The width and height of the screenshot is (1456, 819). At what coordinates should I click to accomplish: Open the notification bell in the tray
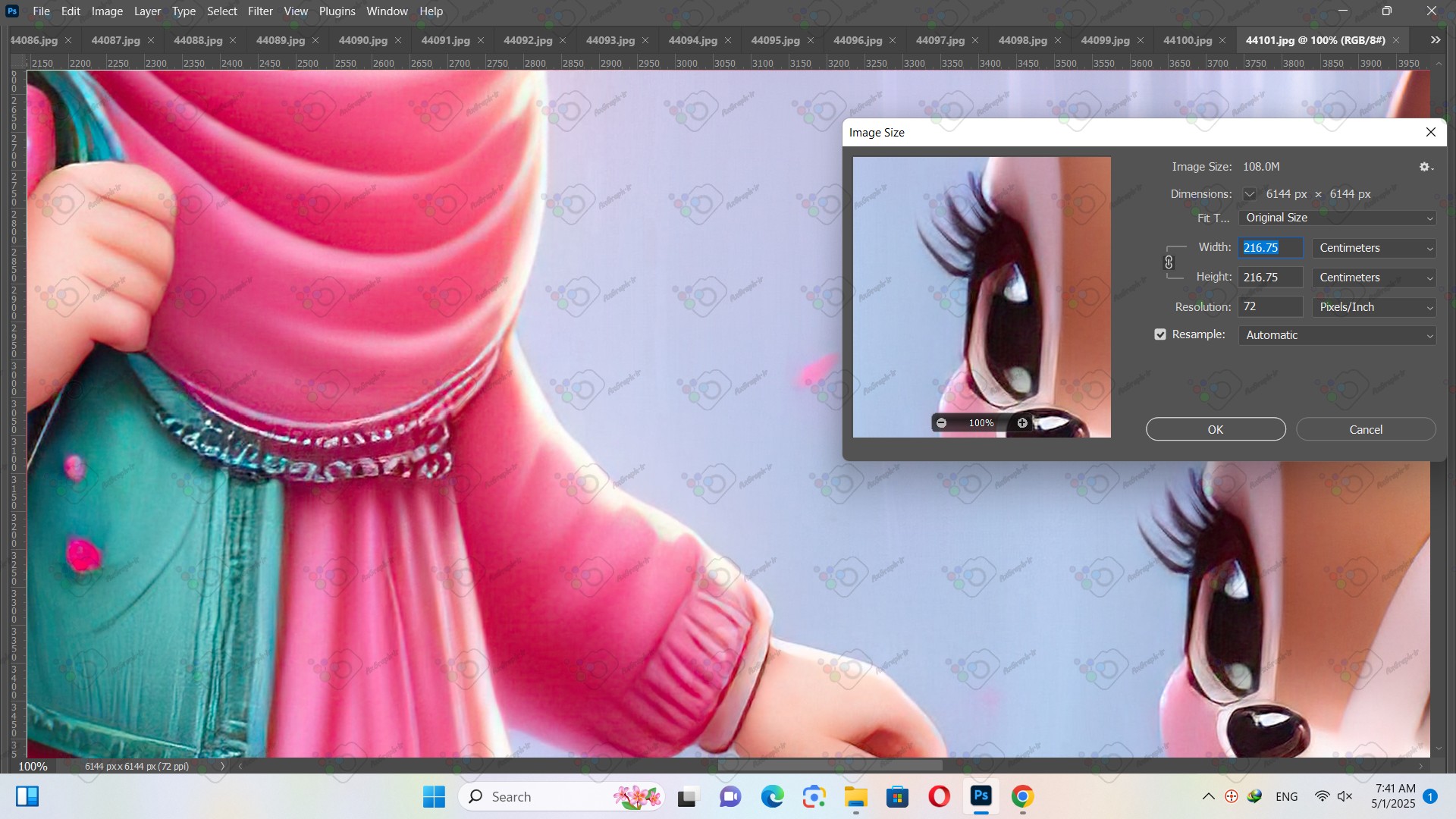click(1430, 796)
